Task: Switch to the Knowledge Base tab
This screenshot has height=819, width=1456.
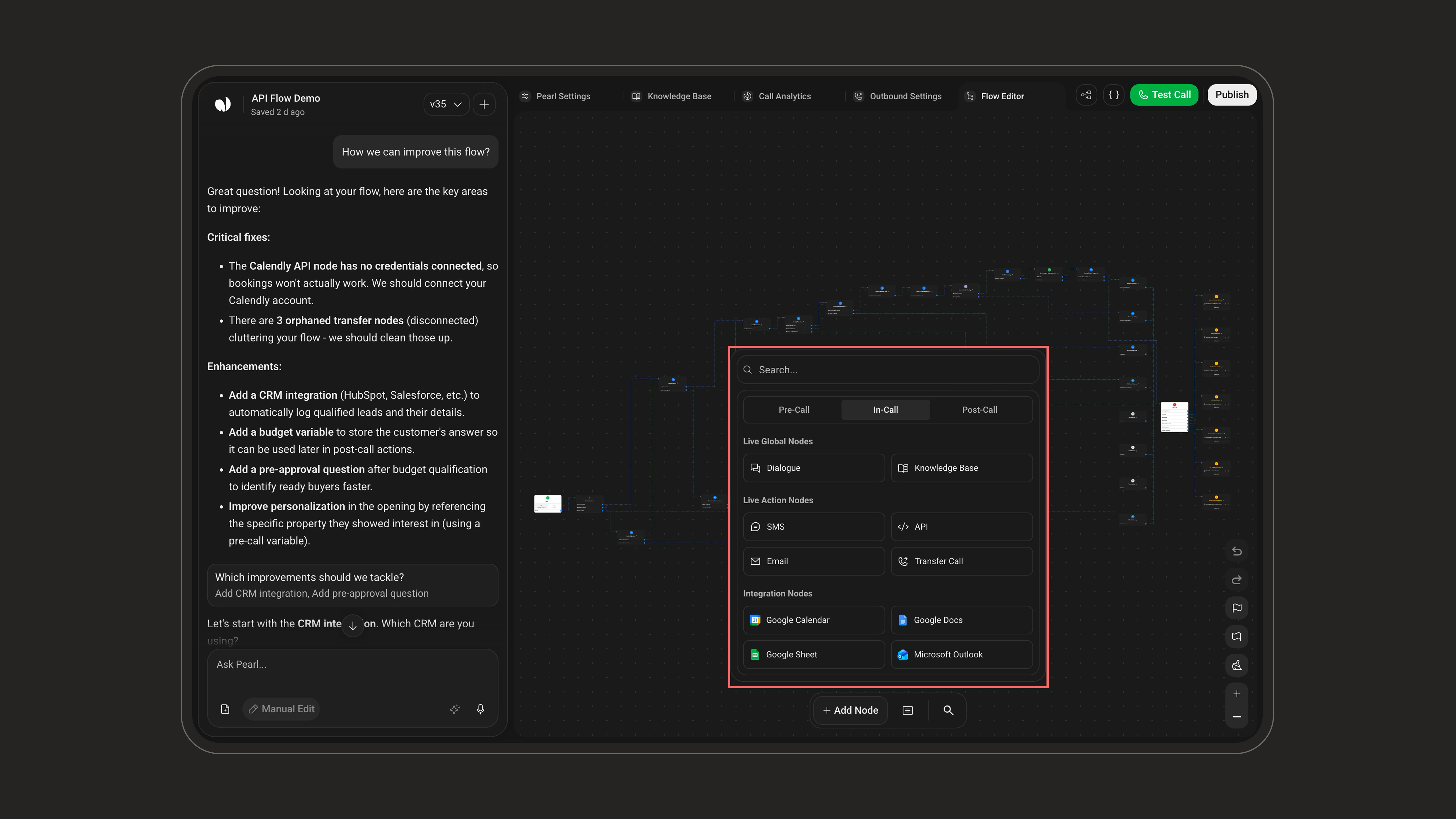Action: [x=671, y=96]
